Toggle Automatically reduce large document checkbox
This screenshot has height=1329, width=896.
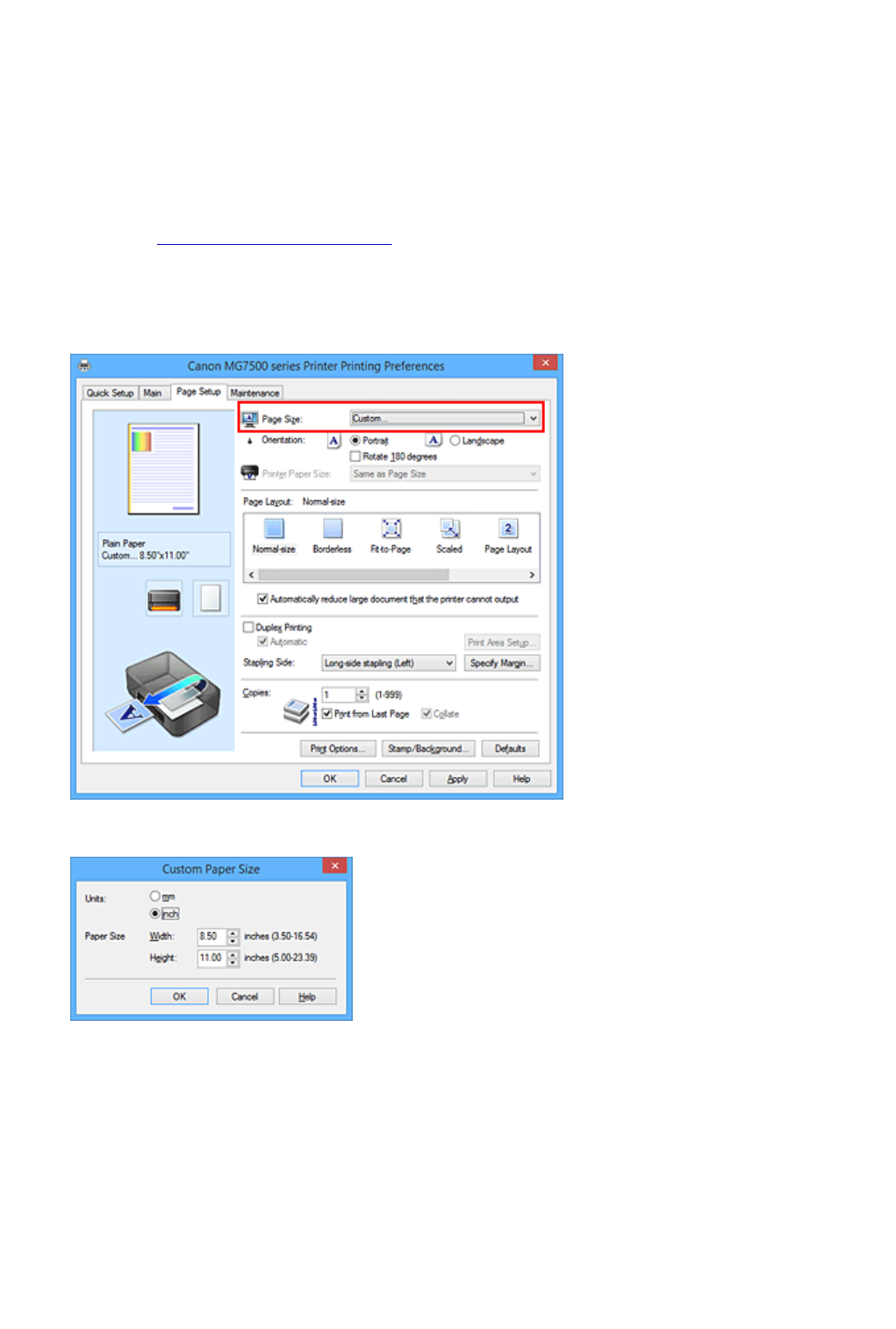coord(262,599)
